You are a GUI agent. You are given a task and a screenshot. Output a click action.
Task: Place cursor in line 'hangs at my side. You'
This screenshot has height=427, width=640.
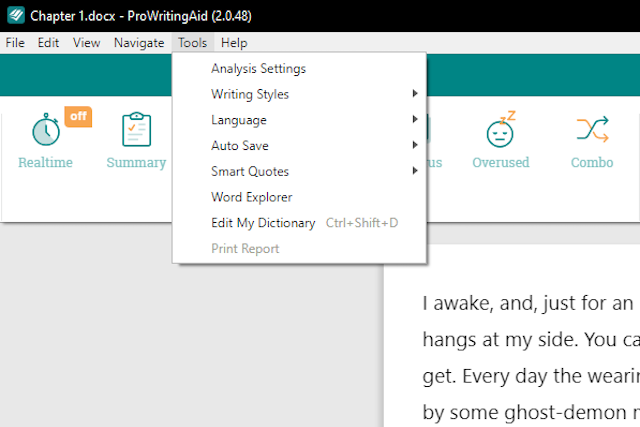click(x=531, y=340)
